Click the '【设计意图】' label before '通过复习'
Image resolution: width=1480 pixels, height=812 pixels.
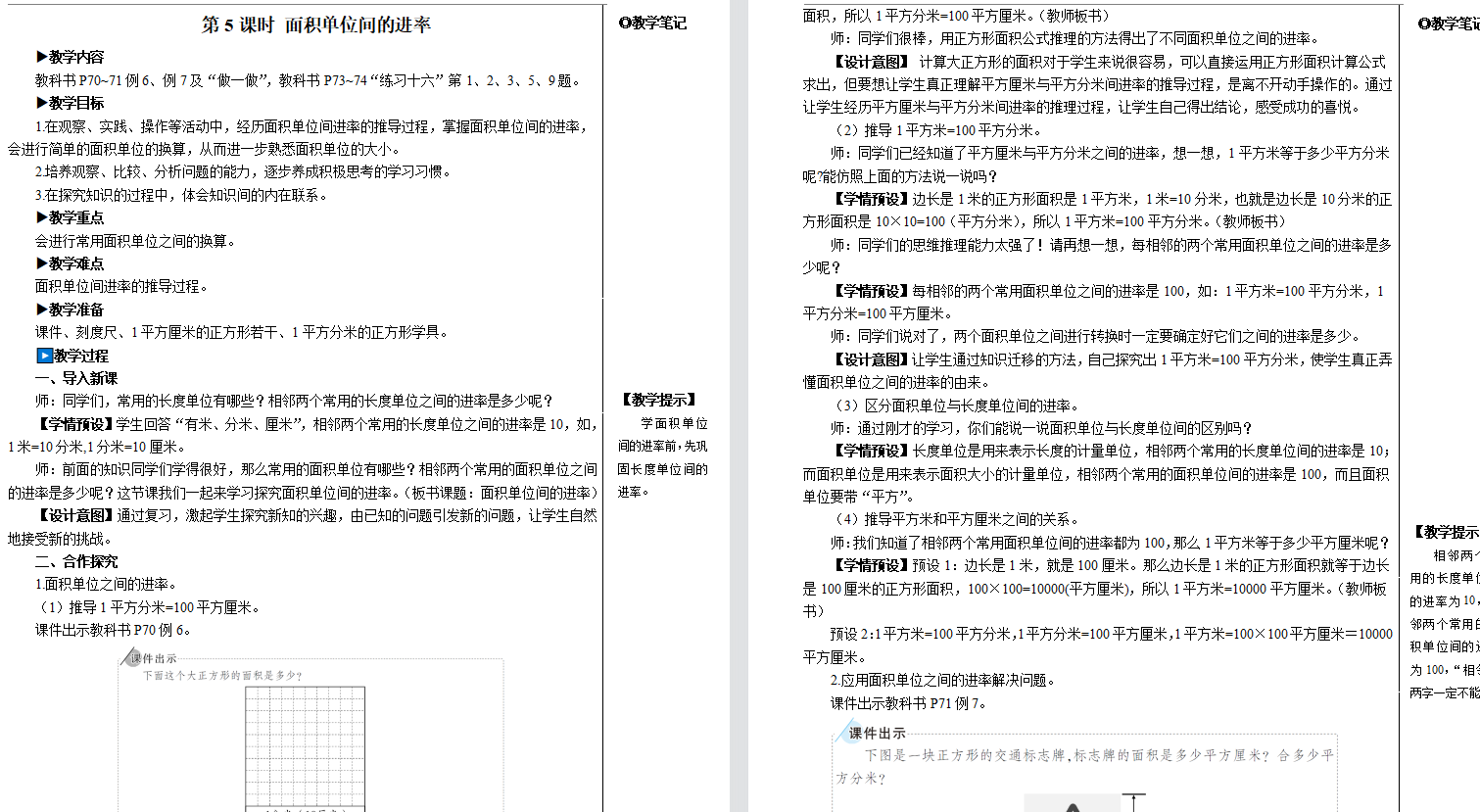point(75,516)
